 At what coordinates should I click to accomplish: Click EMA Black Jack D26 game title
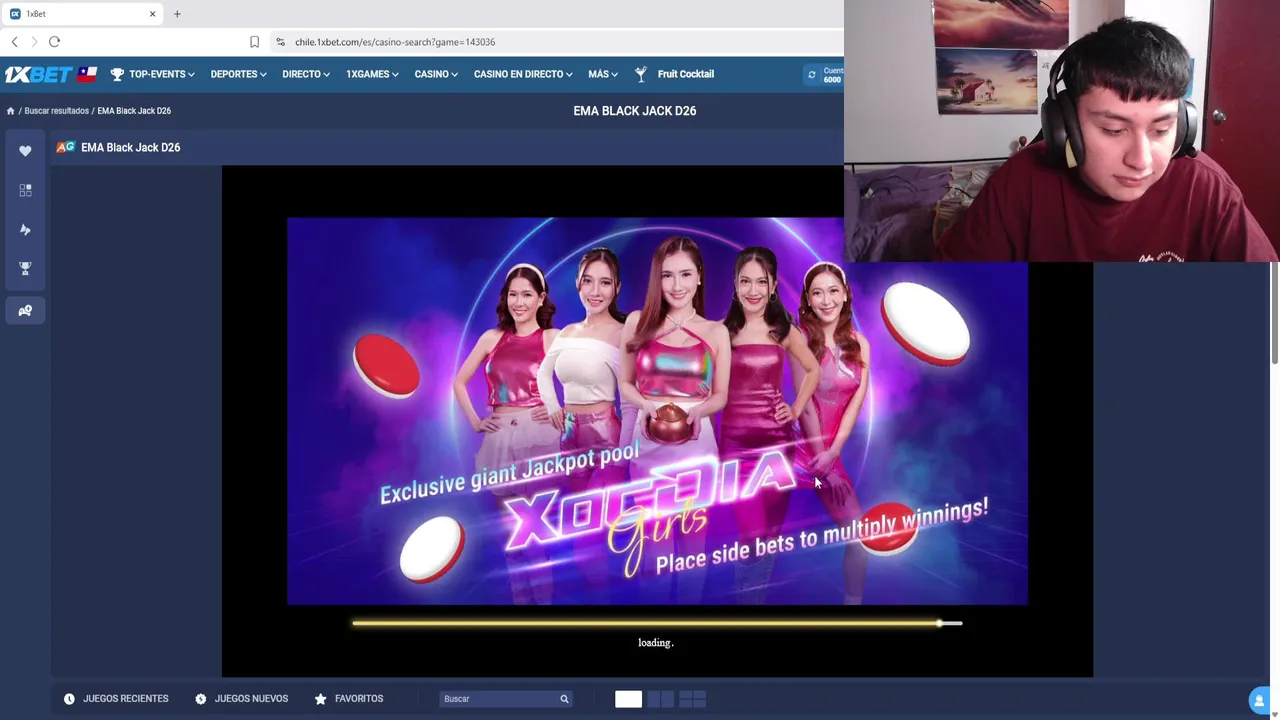tap(130, 147)
